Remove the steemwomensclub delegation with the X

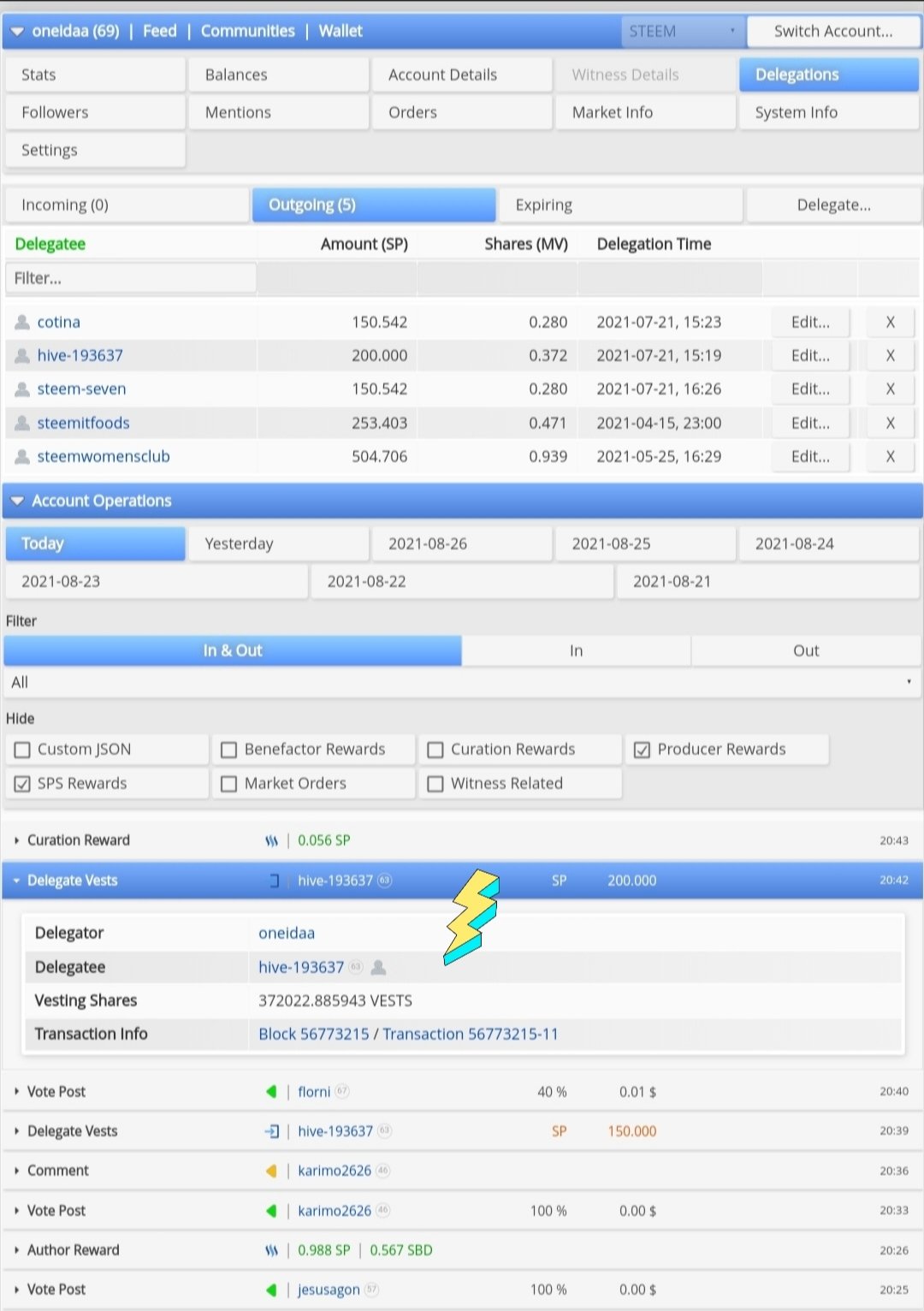[x=890, y=457]
